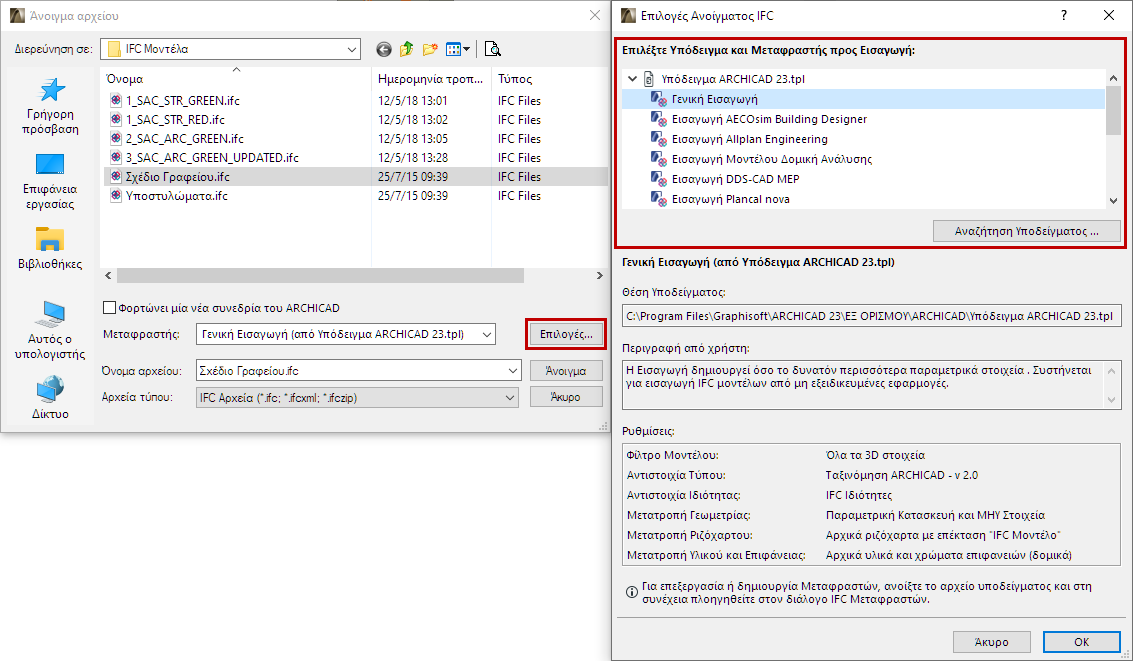The height and width of the screenshot is (661, 1133).
Task: Click the icon of 1_SAC_STR_RED.ifc
Action: pyautogui.click(x=116, y=119)
